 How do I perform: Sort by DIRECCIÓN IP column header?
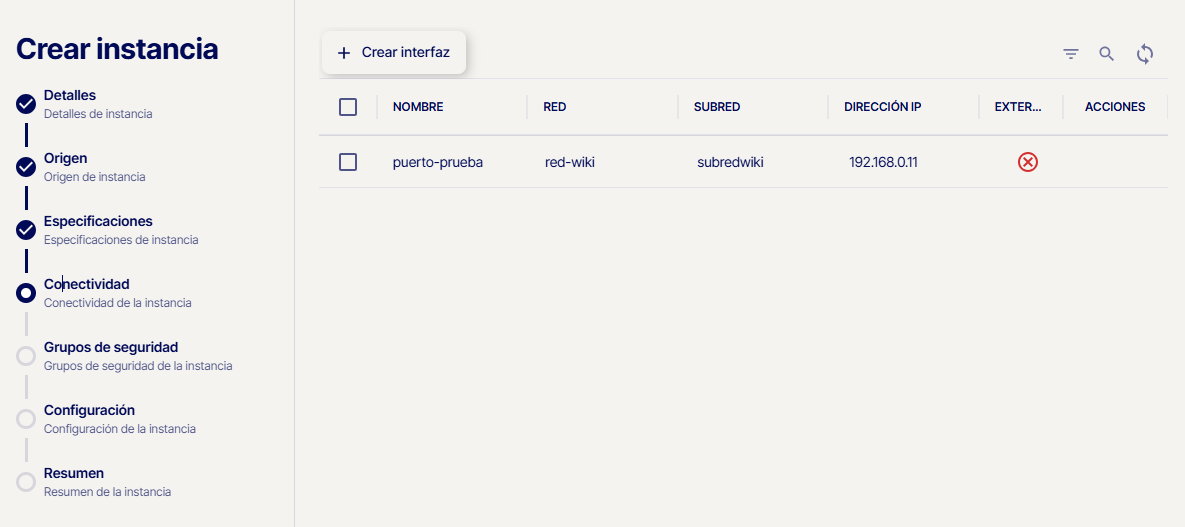tap(883, 107)
